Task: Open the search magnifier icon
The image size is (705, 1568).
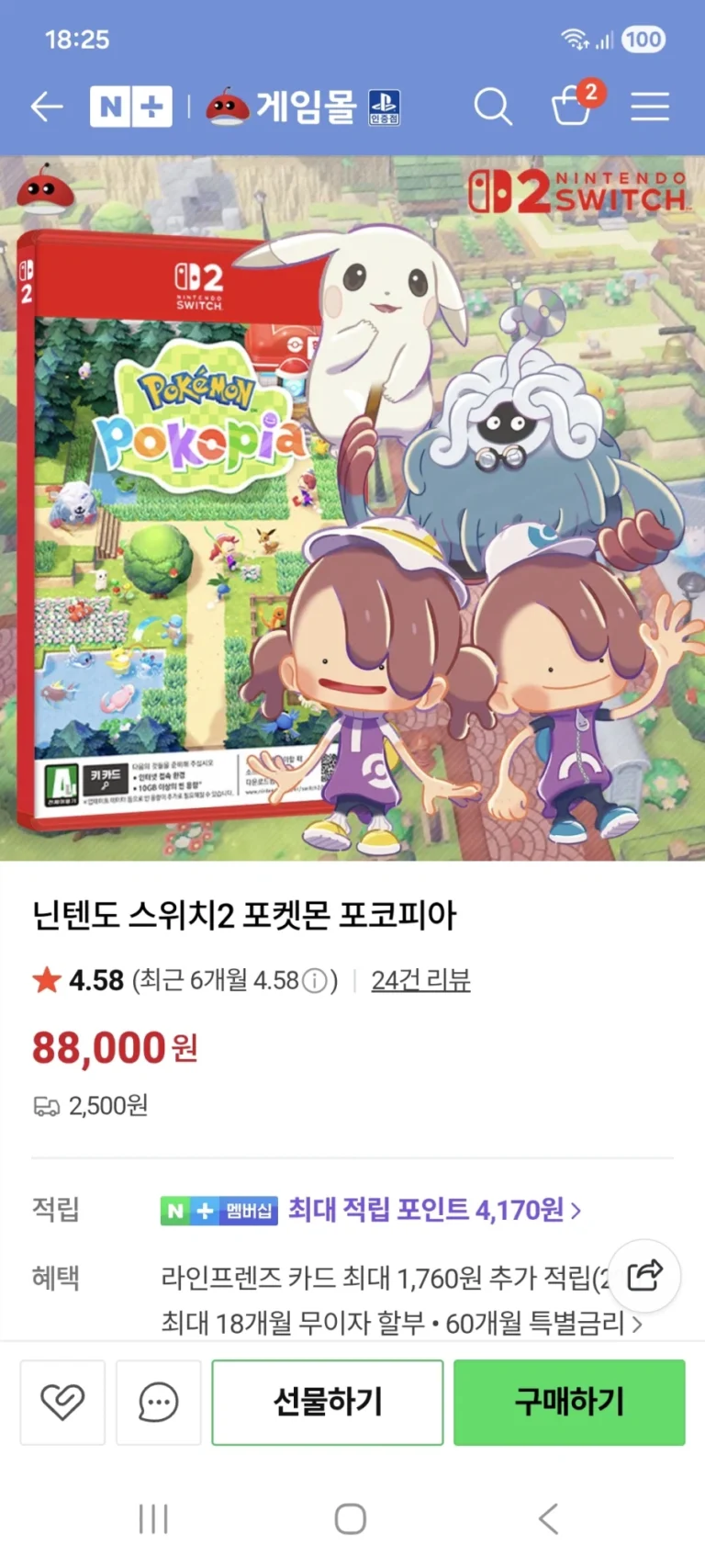Action: [x=493, y=107]
